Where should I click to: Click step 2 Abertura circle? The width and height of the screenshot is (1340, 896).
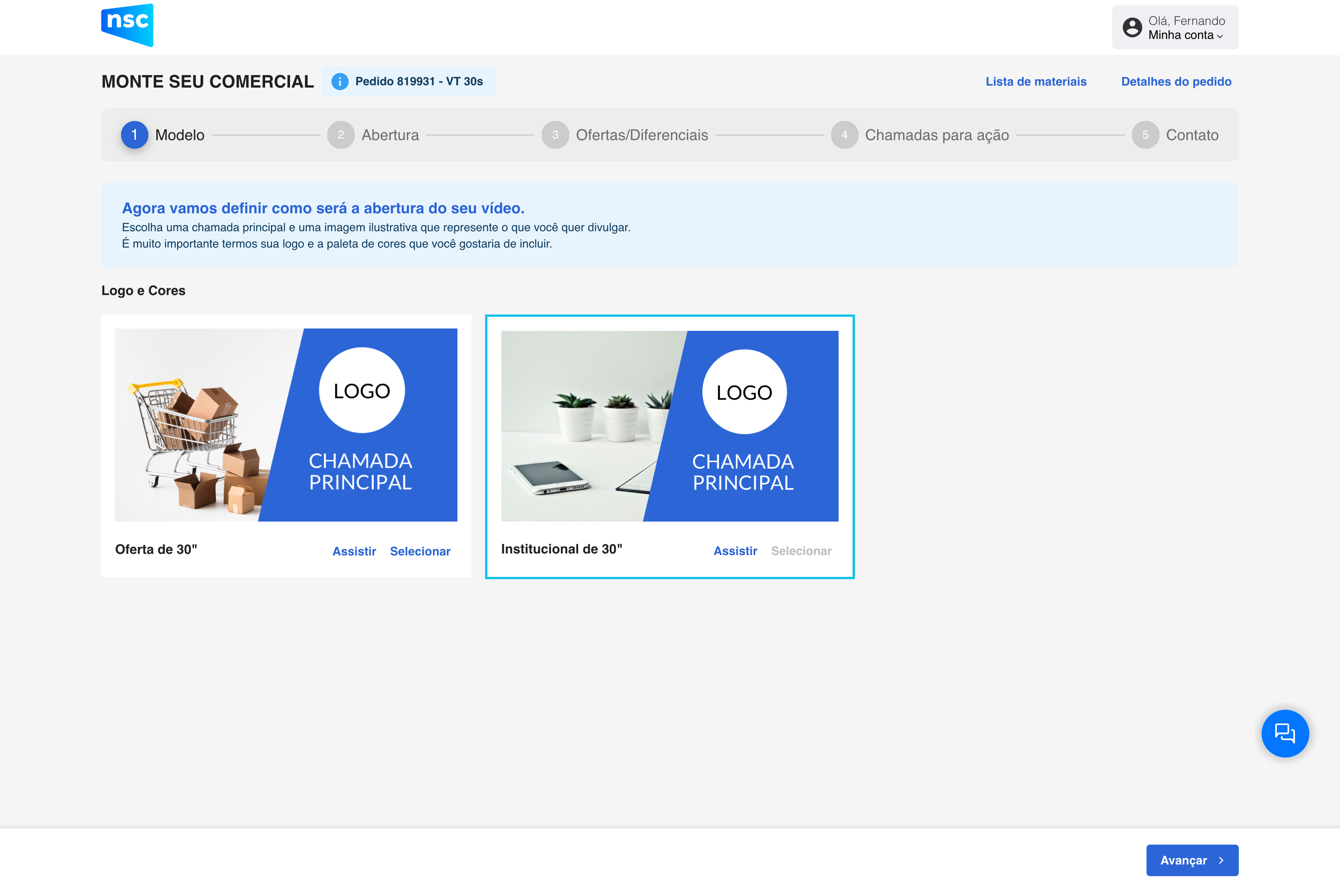coord(341,135)
